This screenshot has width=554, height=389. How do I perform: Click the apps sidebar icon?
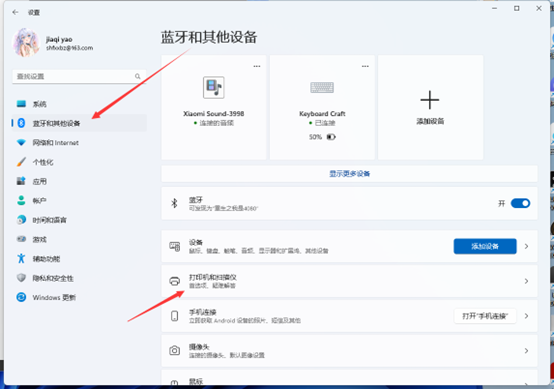[x=21, y=181]
